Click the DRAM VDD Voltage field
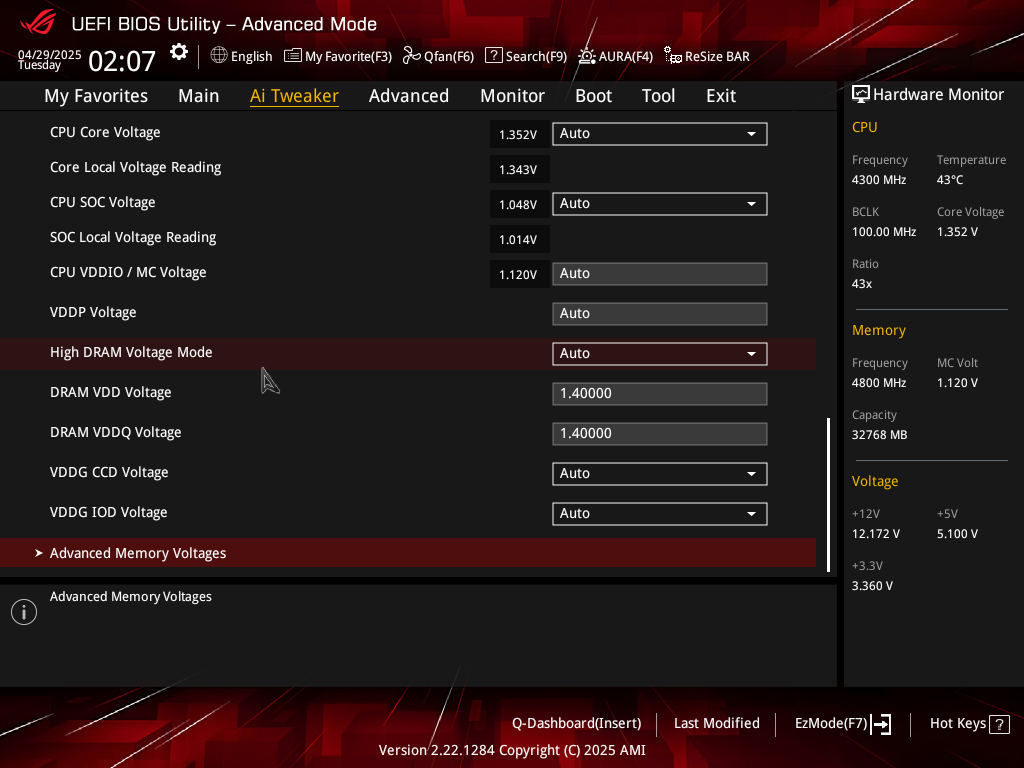The image size is (1024, 768). 660,394
